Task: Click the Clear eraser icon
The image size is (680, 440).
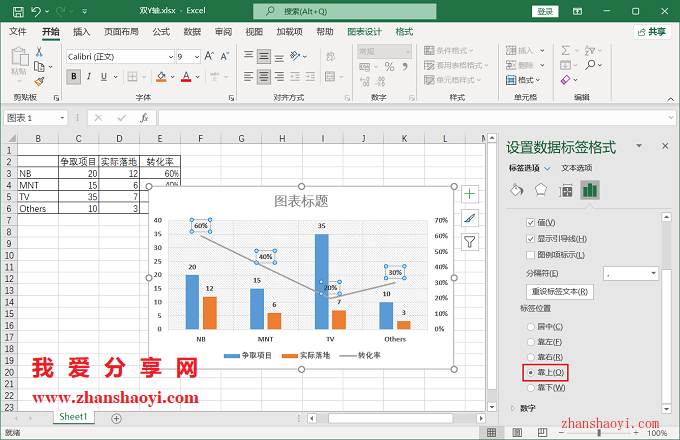Action: click(x=566, y=80)
